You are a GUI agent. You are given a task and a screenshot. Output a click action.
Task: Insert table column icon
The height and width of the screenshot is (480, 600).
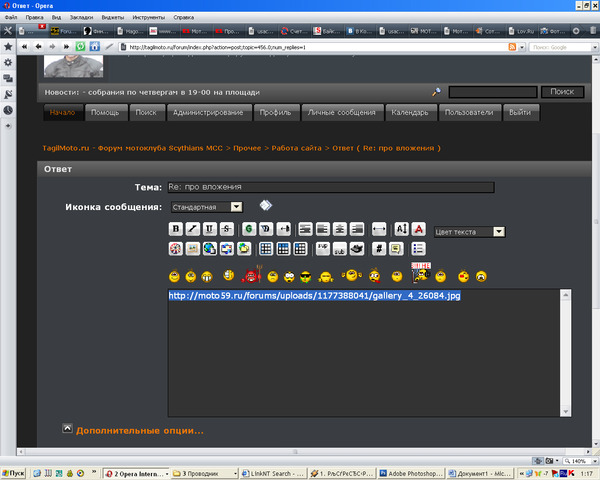300,249
